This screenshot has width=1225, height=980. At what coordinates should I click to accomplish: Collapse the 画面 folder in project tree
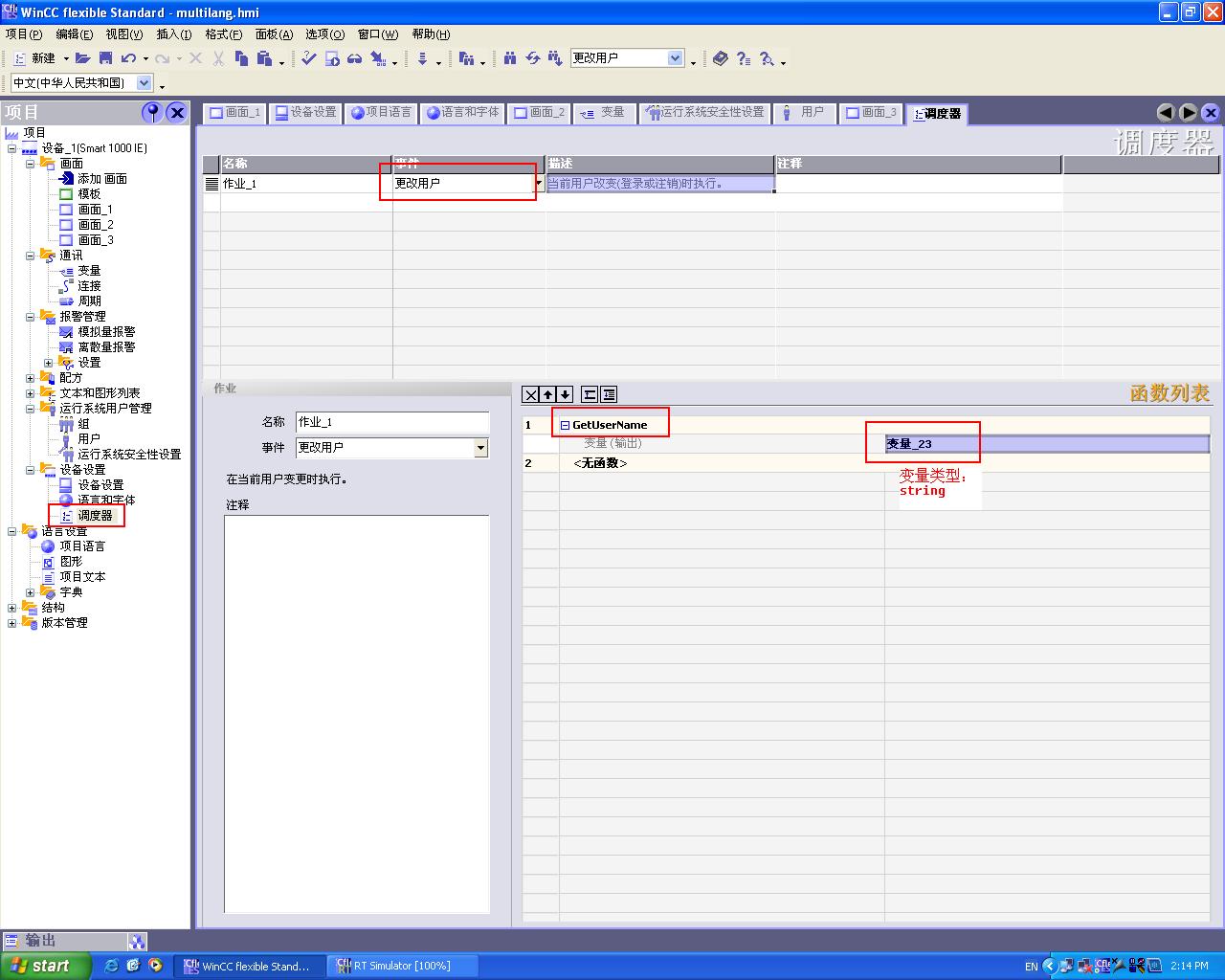(30, 164)
